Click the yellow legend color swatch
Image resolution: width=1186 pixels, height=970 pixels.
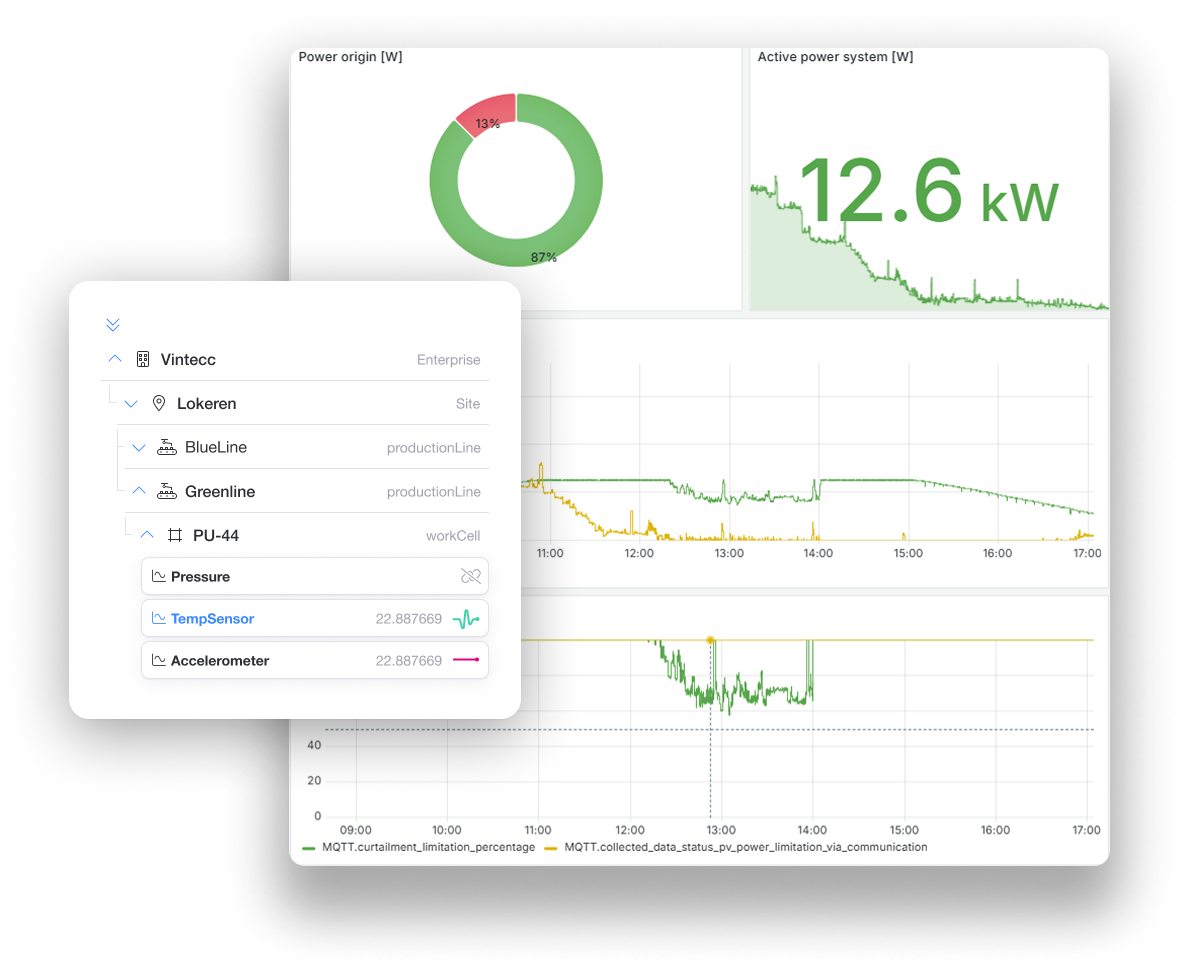(551, 848)
